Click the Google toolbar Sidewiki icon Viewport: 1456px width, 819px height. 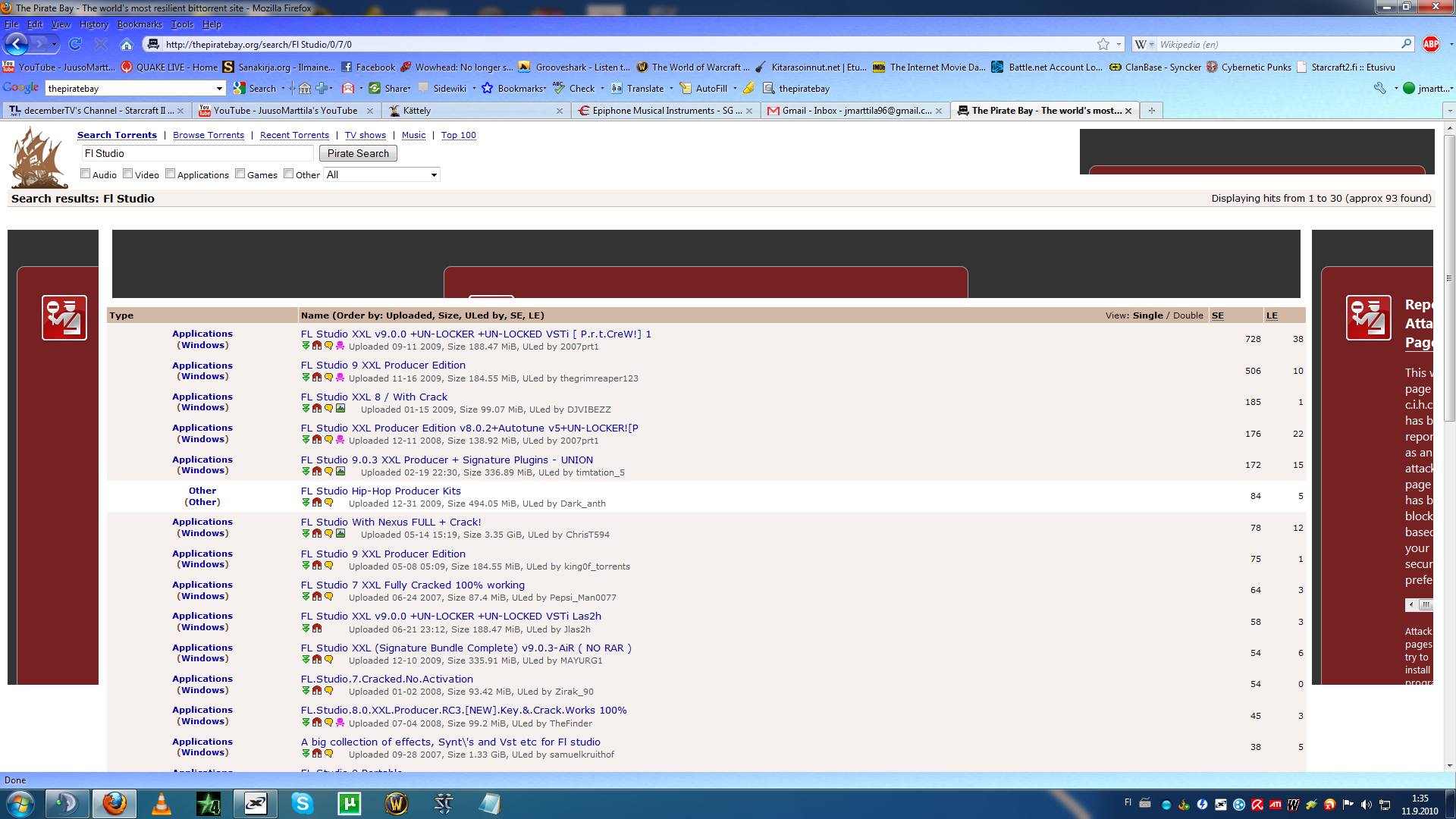point(423,88)
